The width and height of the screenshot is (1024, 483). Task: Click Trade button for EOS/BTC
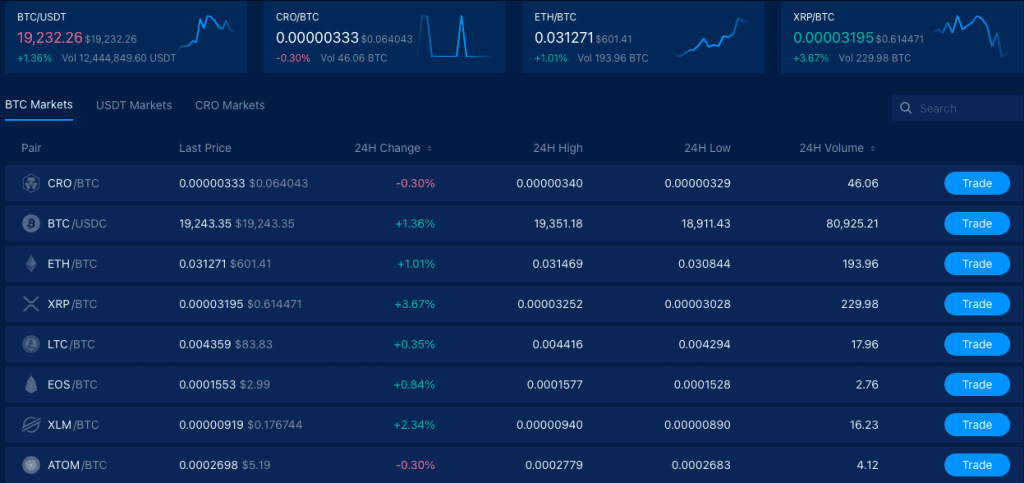(977, 384)
